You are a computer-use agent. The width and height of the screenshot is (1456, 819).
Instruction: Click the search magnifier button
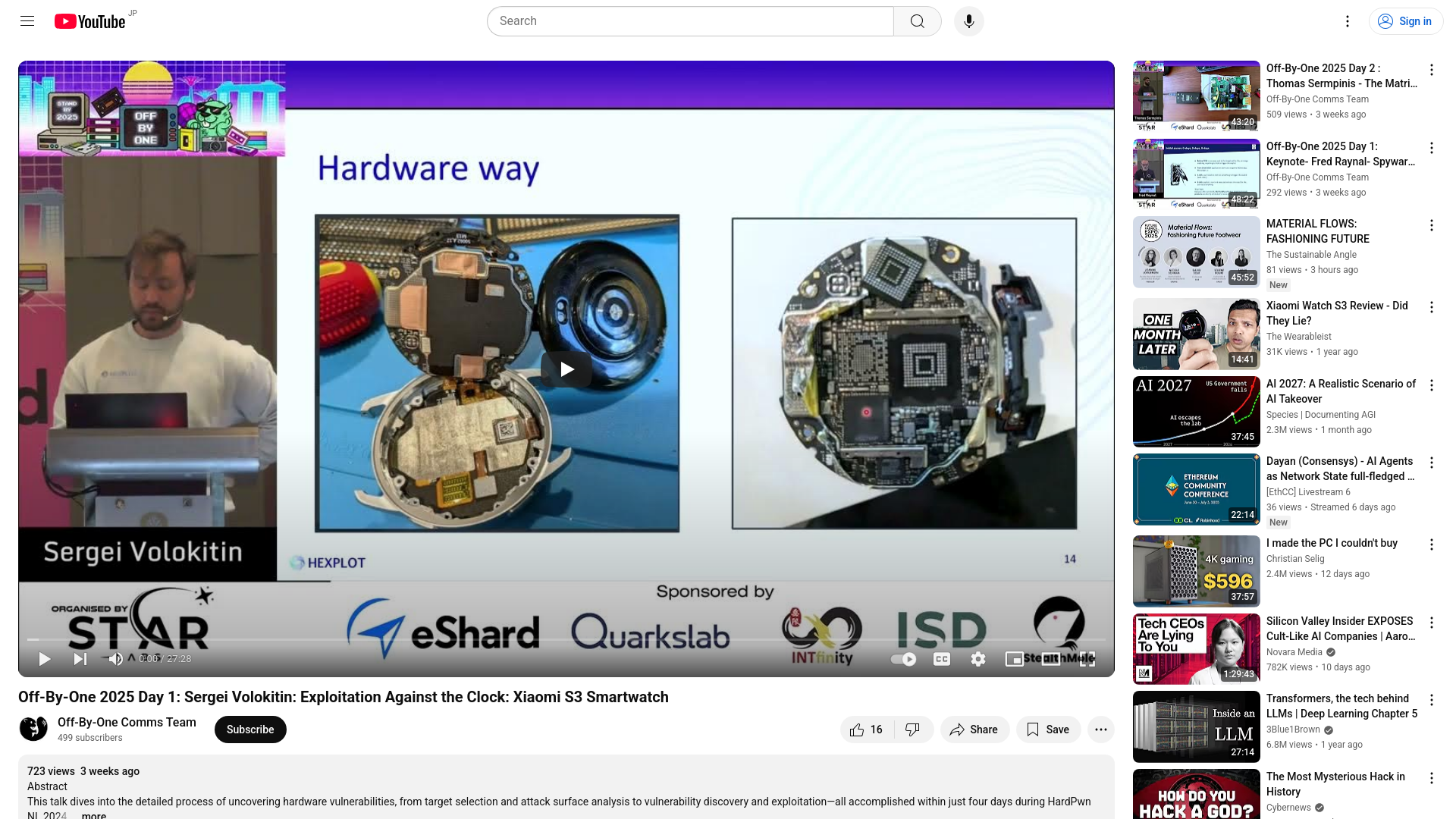918,21
